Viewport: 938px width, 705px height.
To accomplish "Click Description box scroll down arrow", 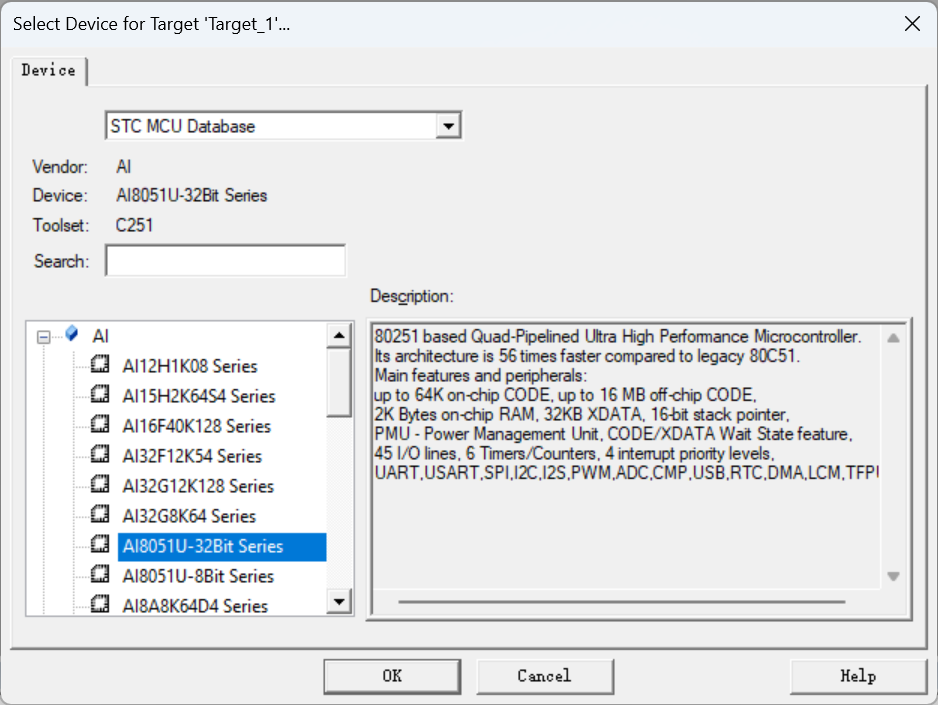I will (893, 576).
